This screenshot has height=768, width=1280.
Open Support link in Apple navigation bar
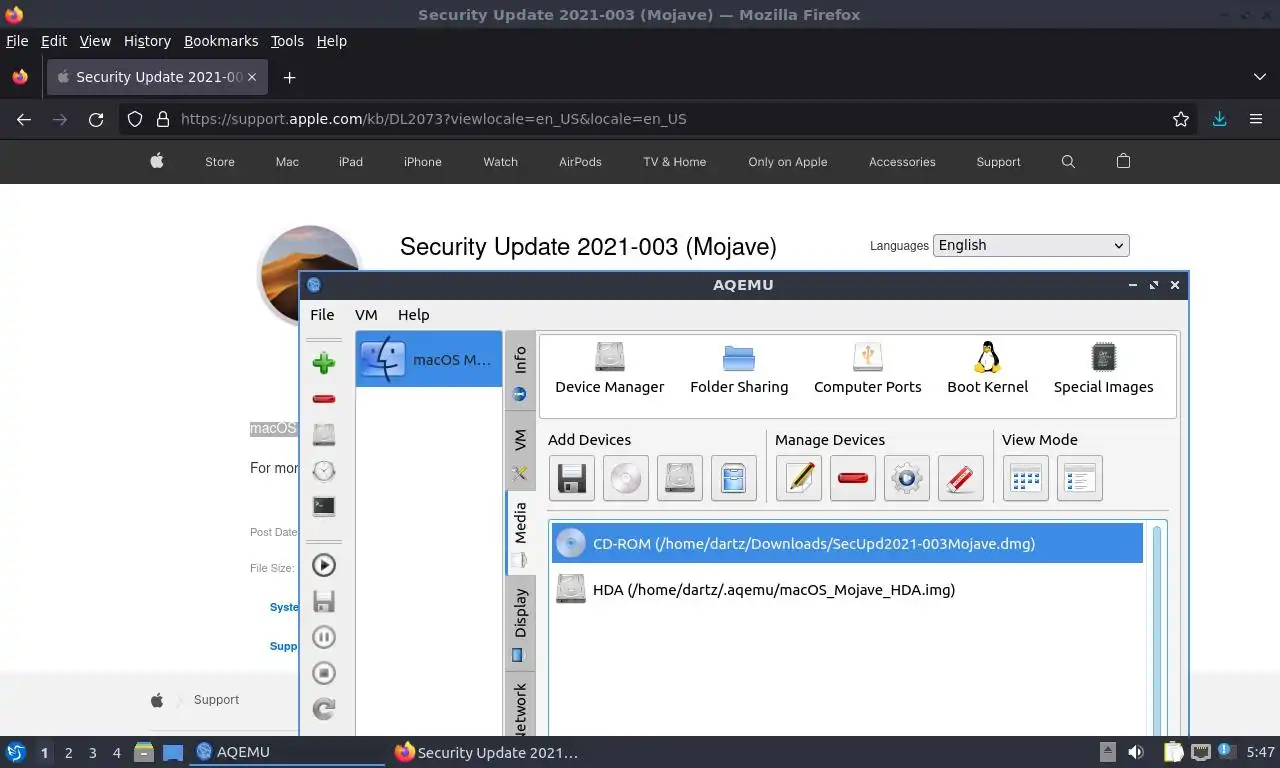click(x=998, y=162)
